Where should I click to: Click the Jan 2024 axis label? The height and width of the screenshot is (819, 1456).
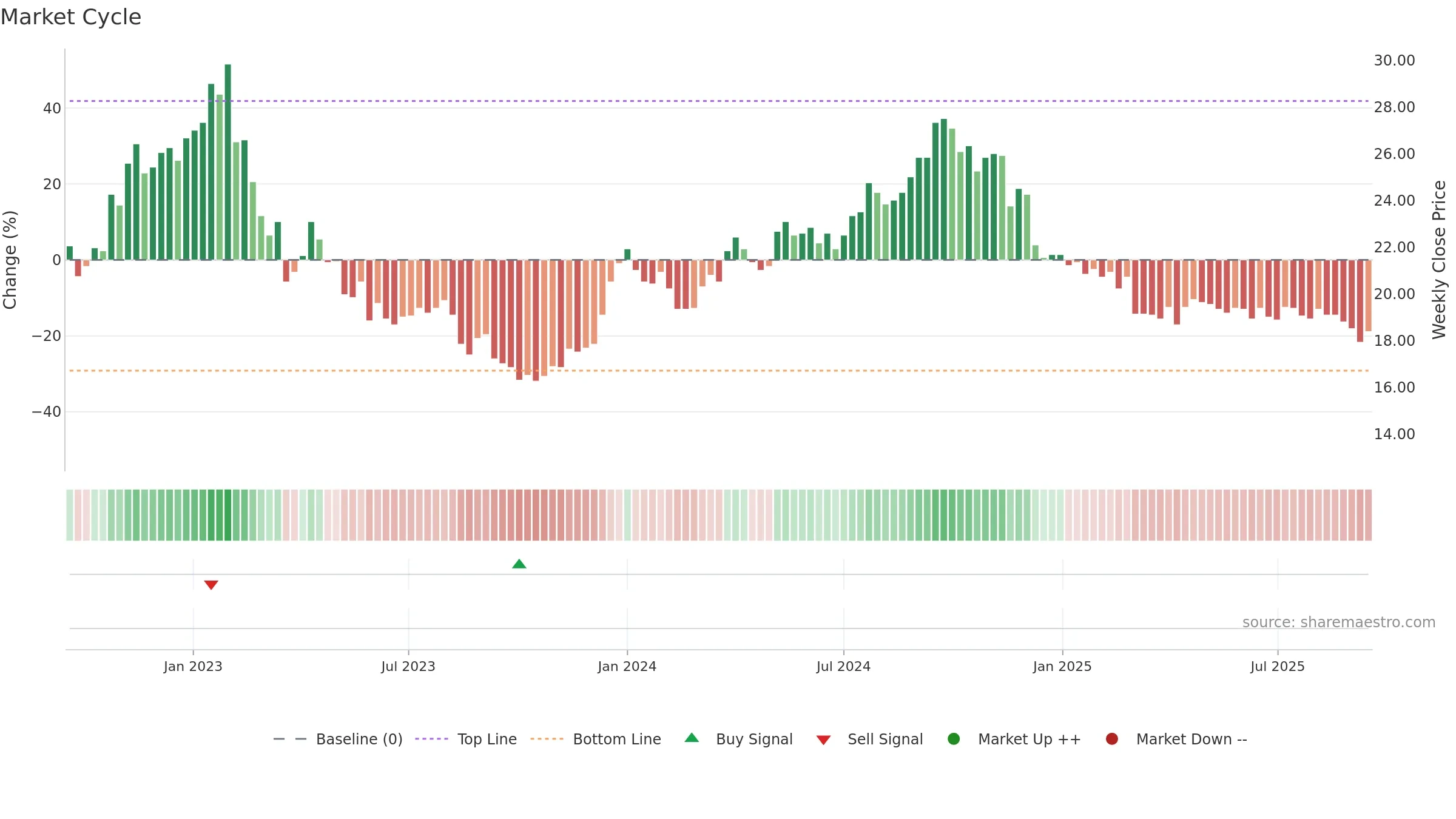(x=627, y=666)
